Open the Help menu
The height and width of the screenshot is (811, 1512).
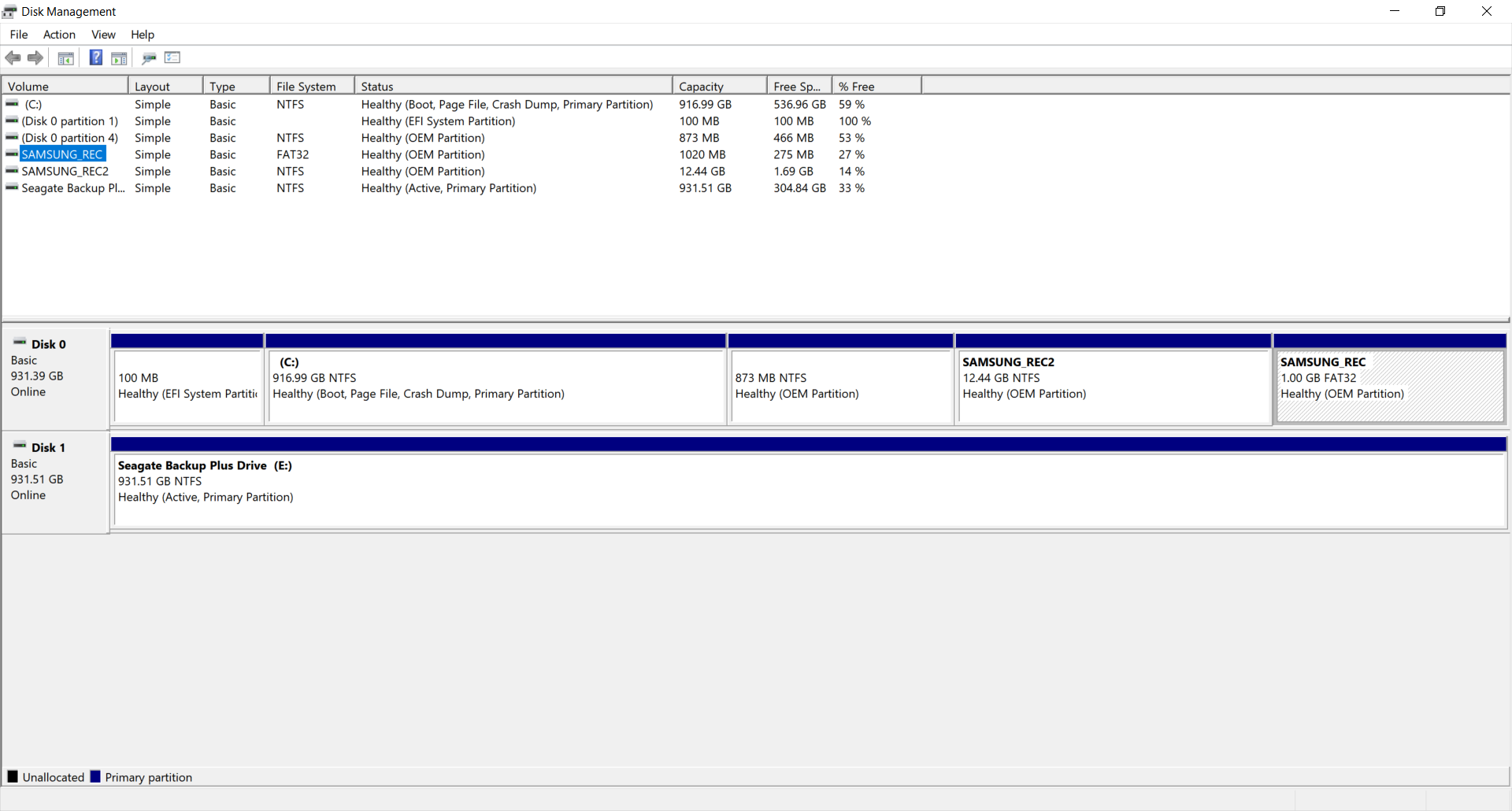pyautogui.click(x=143, y=35)
